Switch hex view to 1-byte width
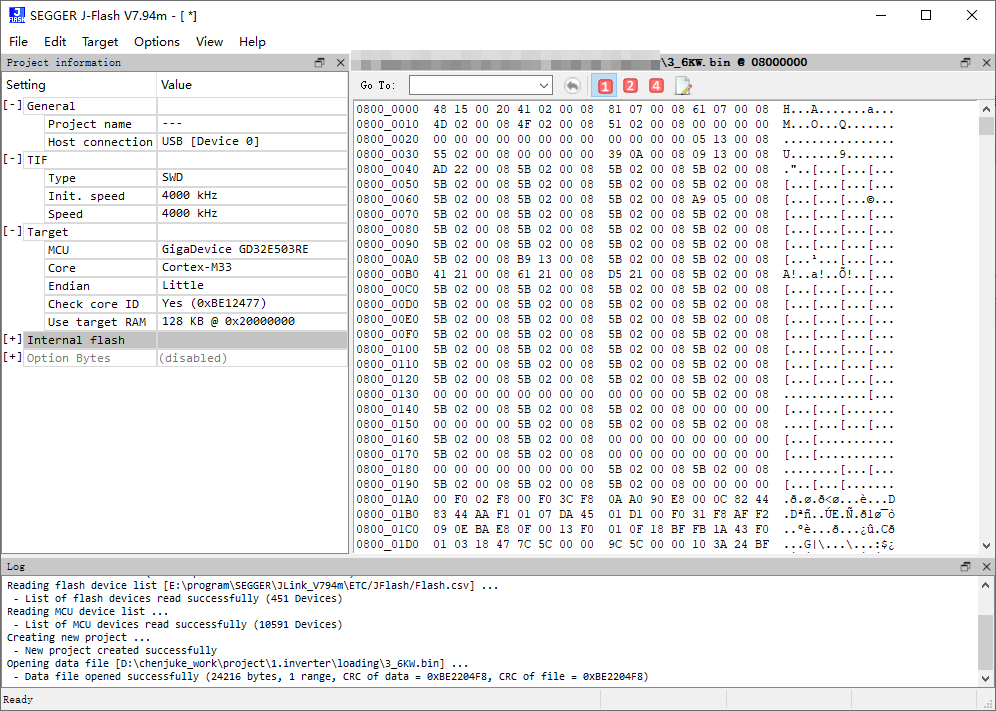The width and height of the screenshot is (996, 711). (x=604, y=85)
